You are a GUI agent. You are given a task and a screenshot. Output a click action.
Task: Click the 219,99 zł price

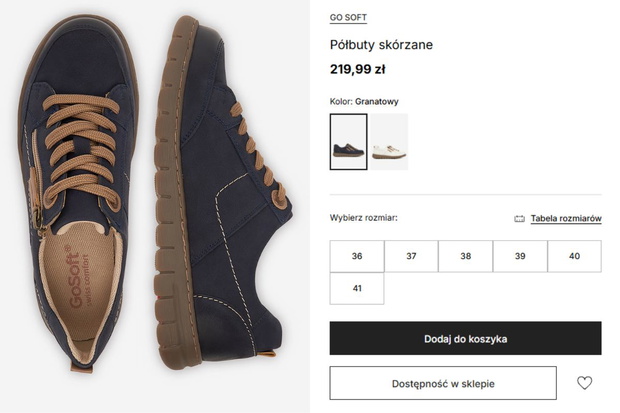click(x=357, y=69)
